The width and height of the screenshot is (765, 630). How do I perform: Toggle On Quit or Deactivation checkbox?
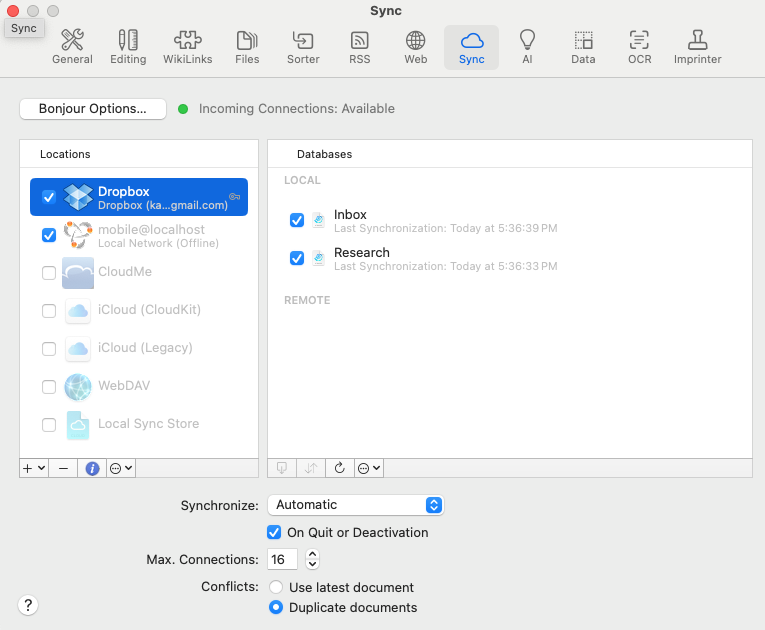(x=274, y=532)
